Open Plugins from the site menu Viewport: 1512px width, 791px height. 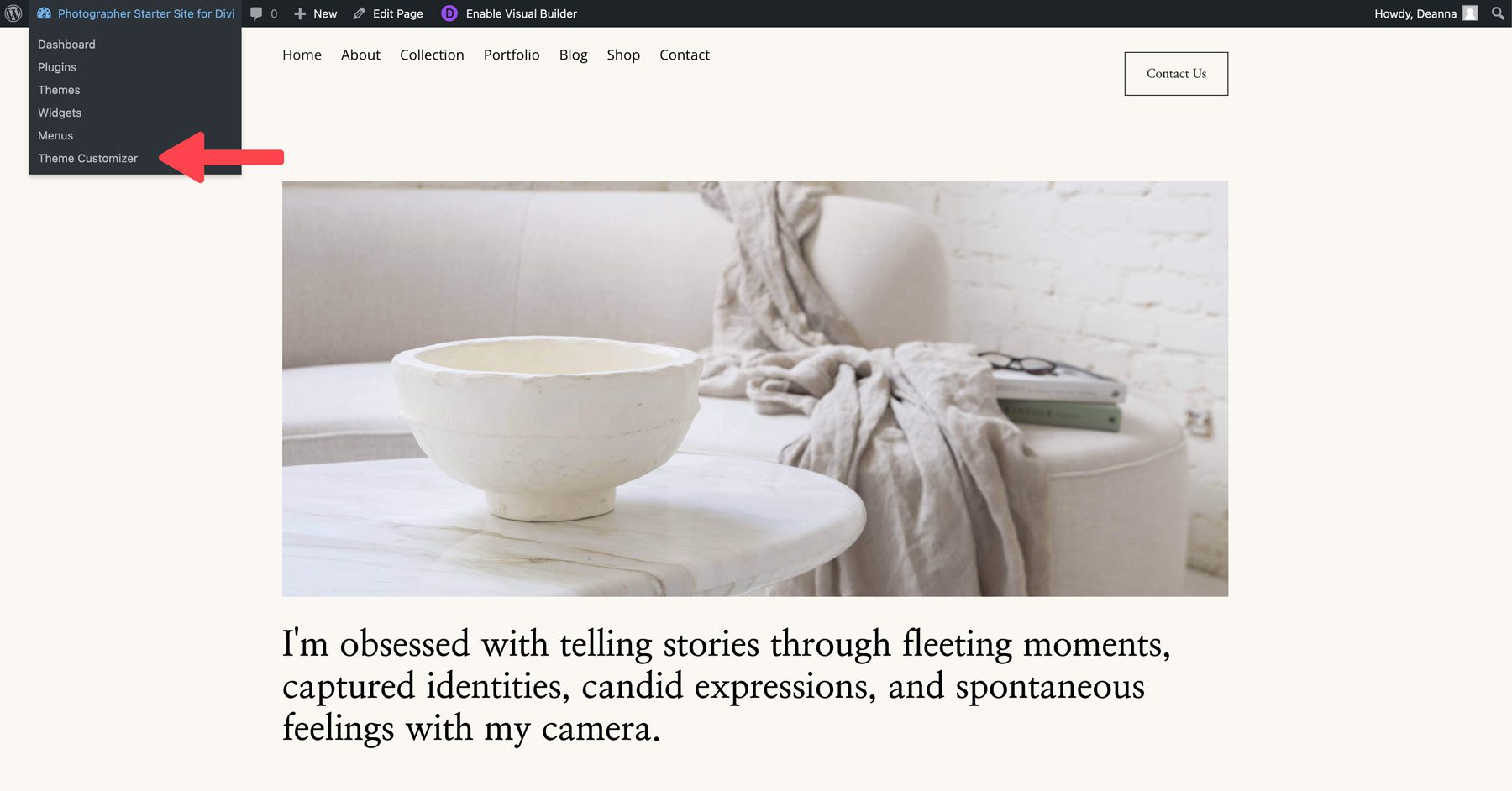pyautogui.click(x=57, y=67)
